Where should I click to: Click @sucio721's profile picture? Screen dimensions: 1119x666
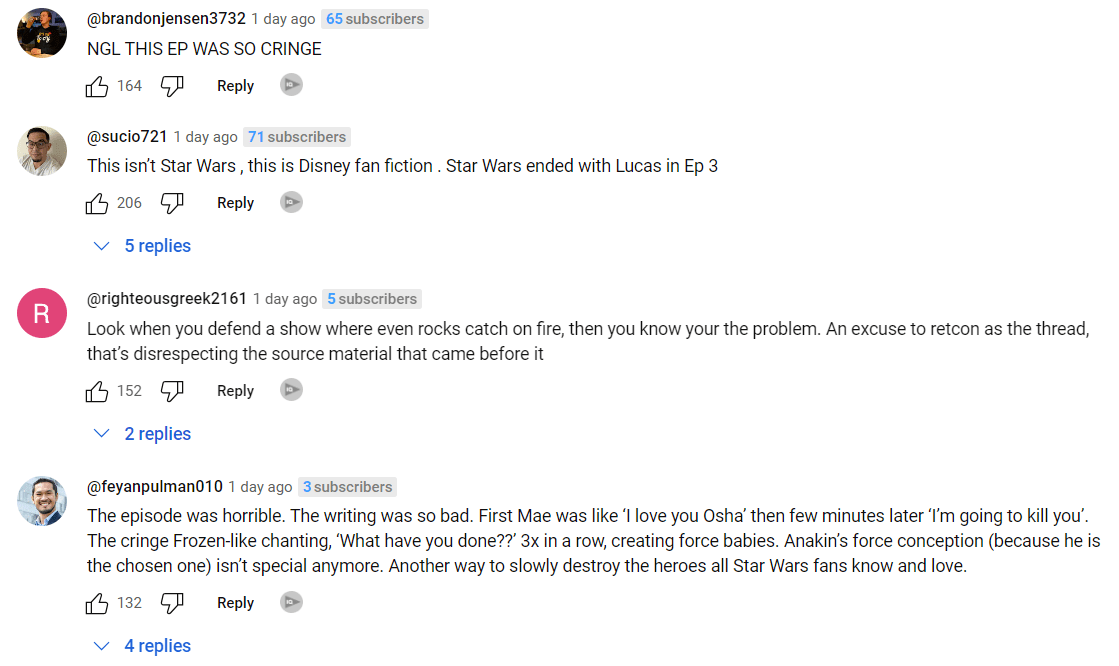(42, 151)
